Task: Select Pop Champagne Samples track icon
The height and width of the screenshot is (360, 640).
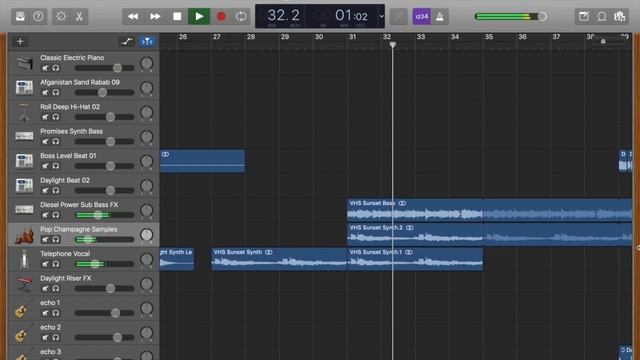Action: (x=24, y=235)
